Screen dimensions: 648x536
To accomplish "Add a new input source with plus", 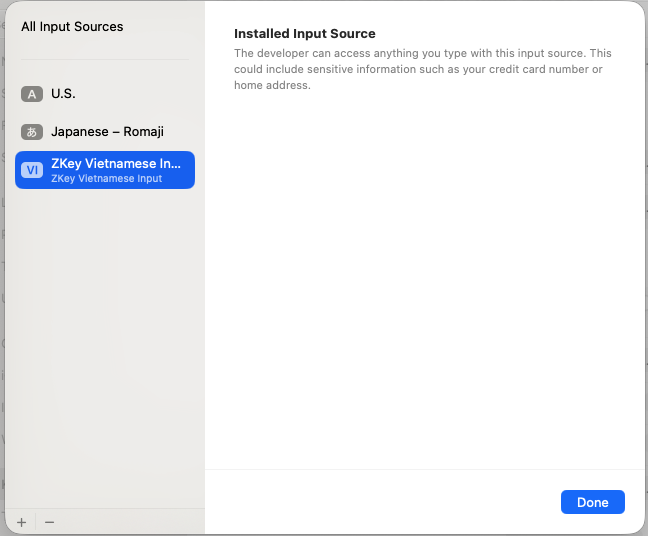I will pos(21,522).
